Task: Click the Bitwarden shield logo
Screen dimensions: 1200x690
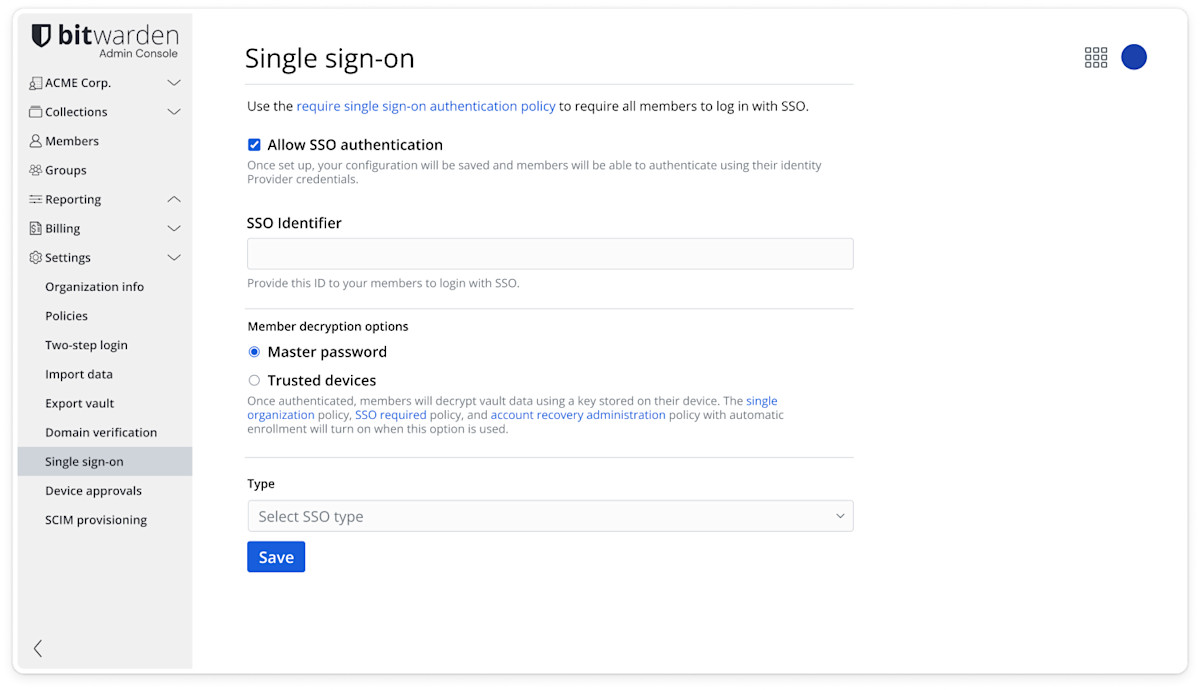Action: [x=41, y=36]
